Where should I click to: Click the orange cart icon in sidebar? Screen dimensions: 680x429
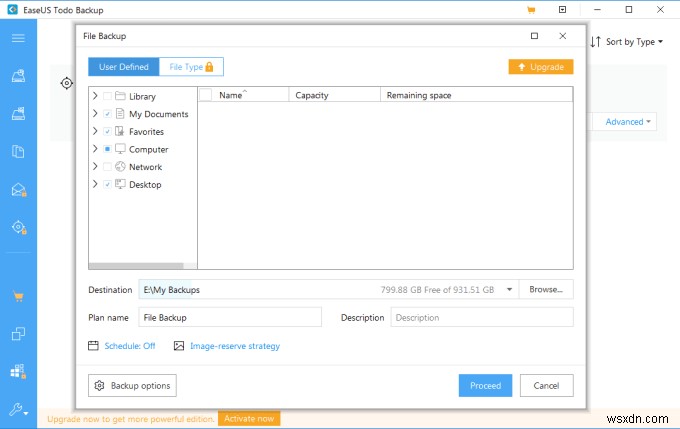tap(18, 297)
